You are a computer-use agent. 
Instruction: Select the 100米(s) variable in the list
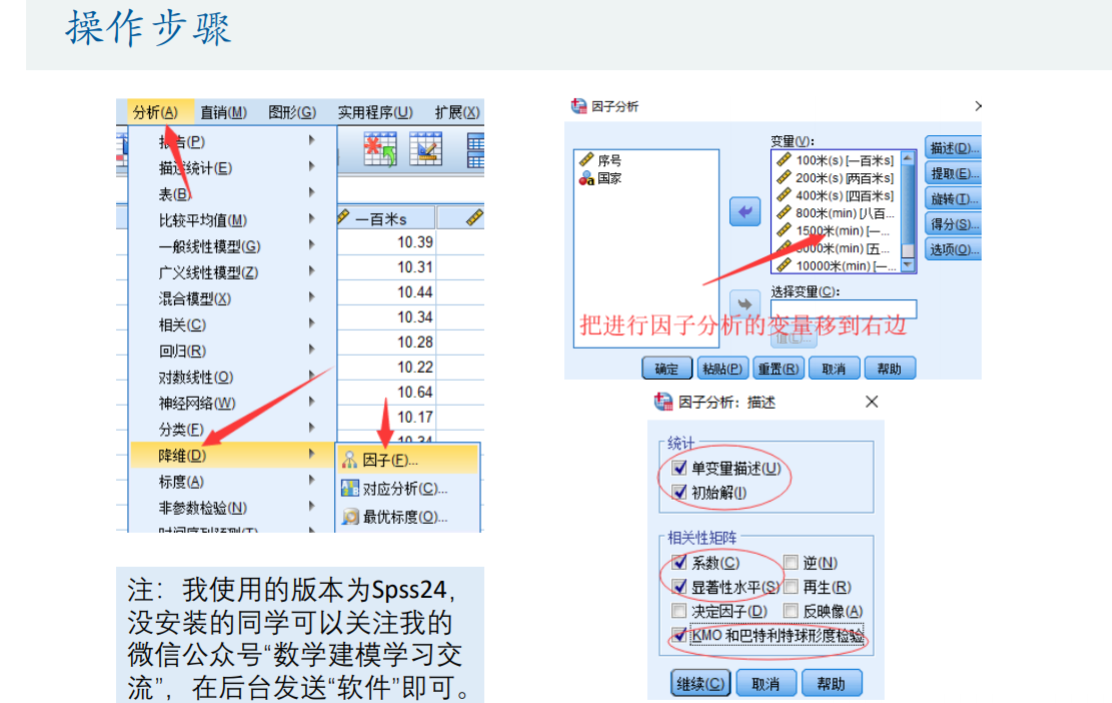(836, 160)
